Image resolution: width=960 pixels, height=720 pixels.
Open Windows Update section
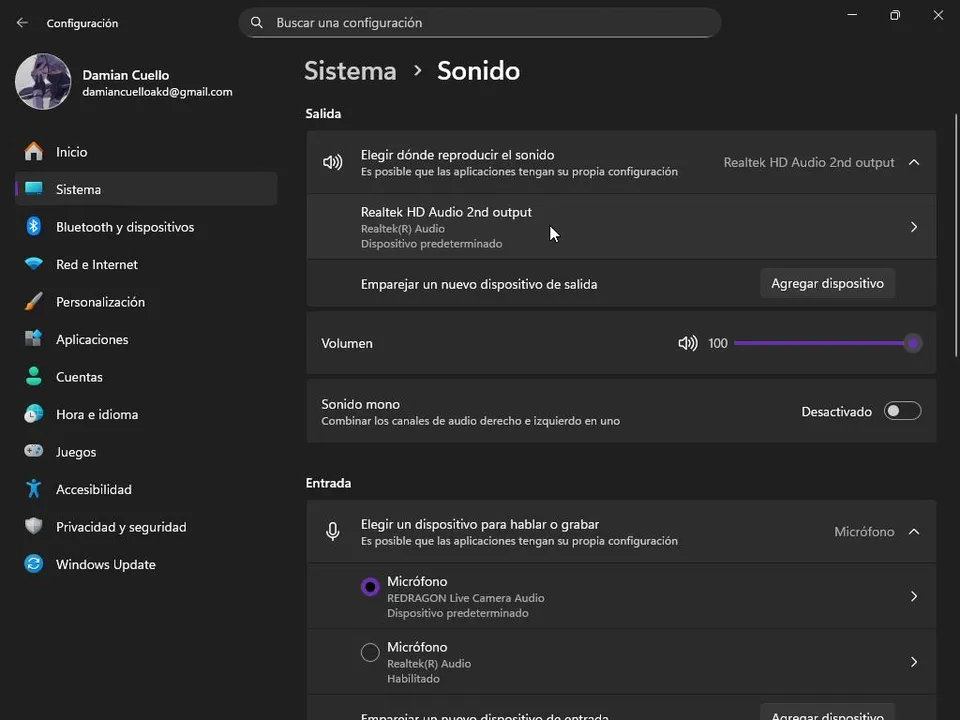[105, 565]
